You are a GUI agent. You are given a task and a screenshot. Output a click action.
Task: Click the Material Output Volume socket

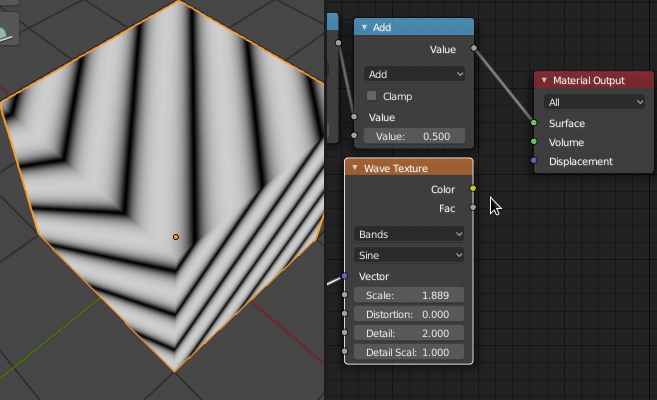tap(534, 142)
